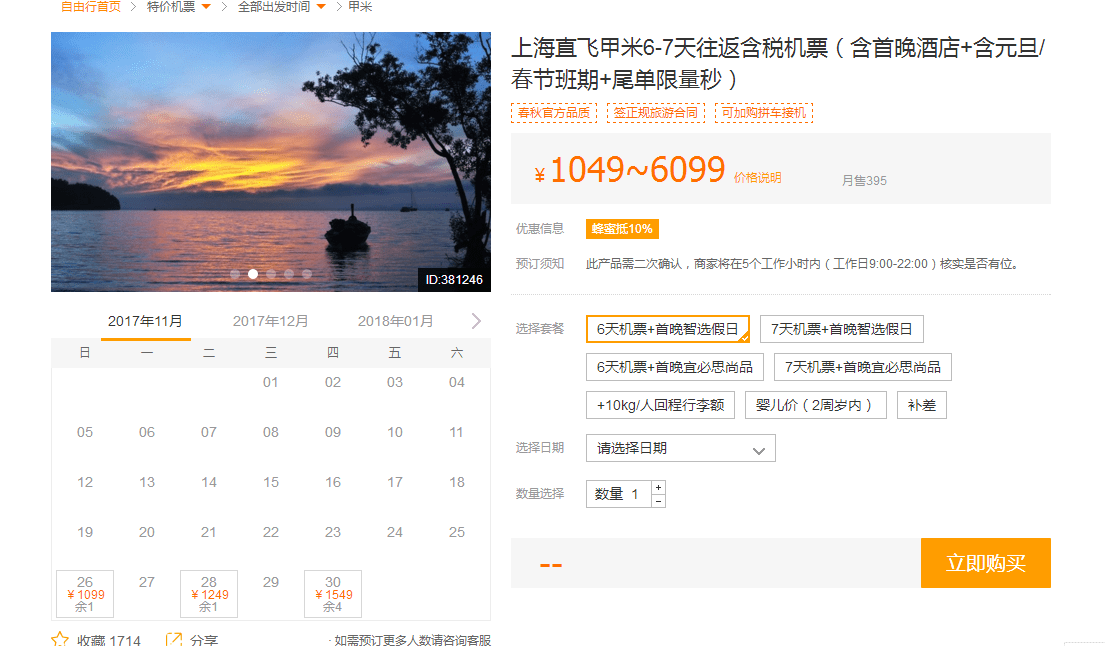
Task: Click calendar date 15
Action: tap(271, 482)
